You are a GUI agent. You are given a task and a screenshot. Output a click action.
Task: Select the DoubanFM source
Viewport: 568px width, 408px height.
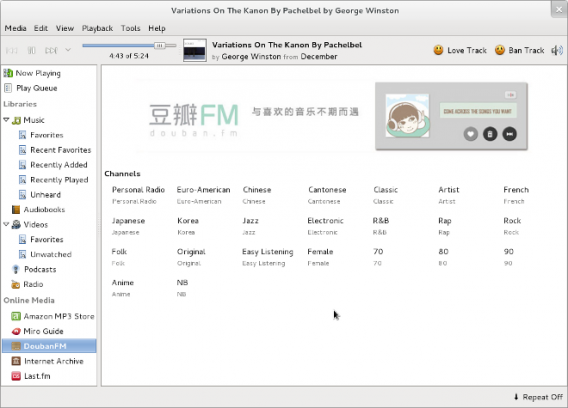pos(49,346)
